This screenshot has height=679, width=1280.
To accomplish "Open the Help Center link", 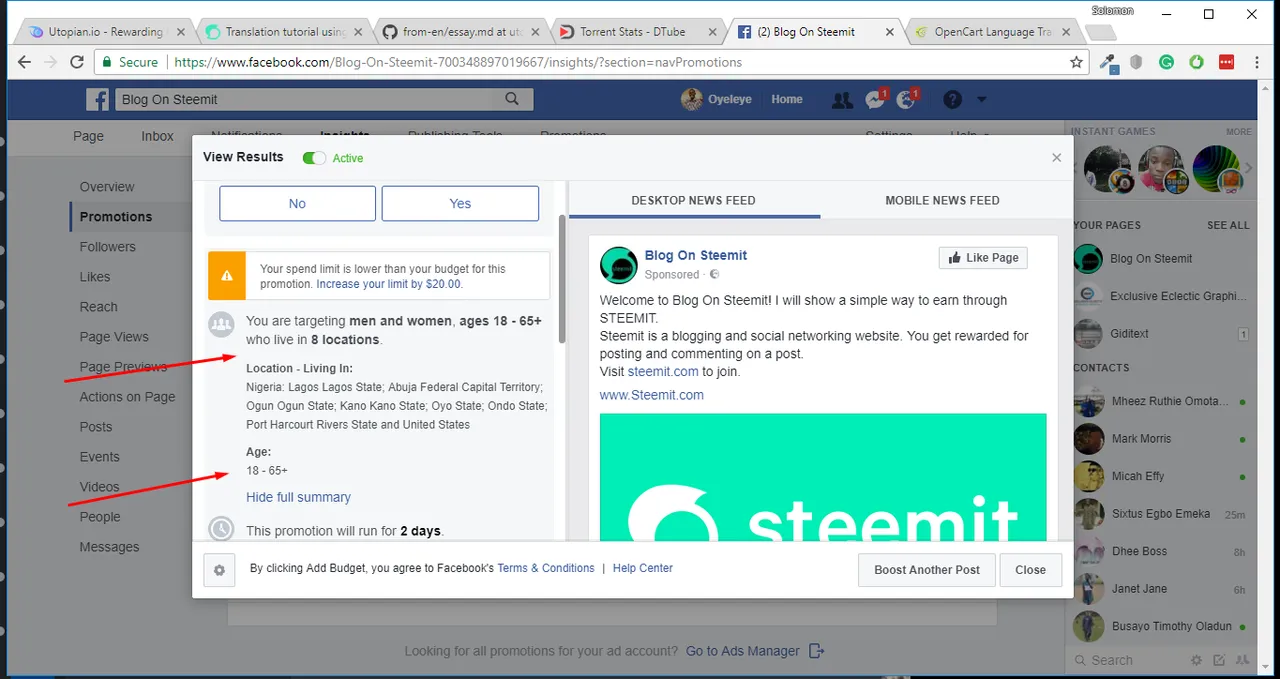I will (x=643, y=568).
